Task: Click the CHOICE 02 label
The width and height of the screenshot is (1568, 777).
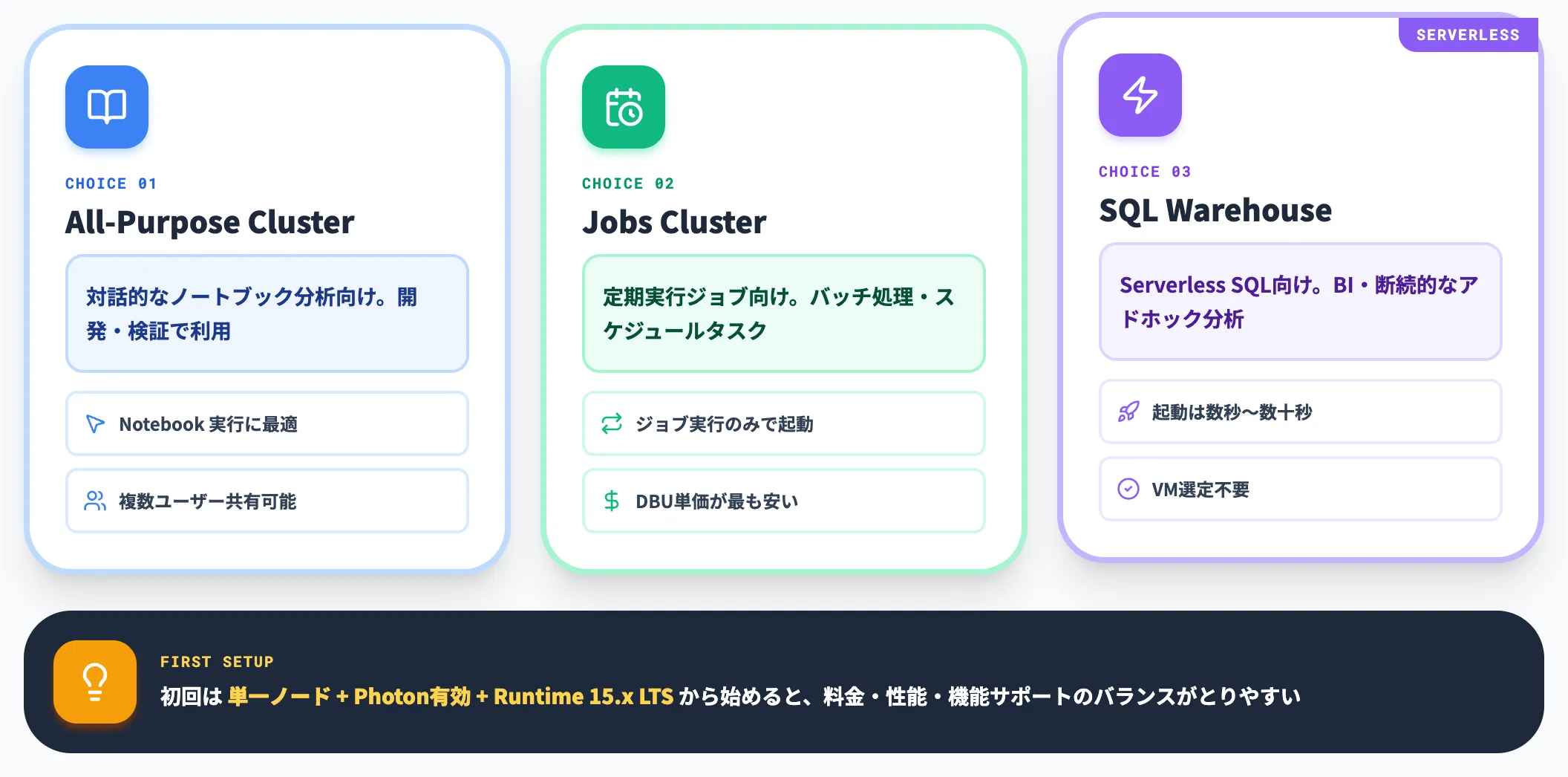Action: pos(628,183)
